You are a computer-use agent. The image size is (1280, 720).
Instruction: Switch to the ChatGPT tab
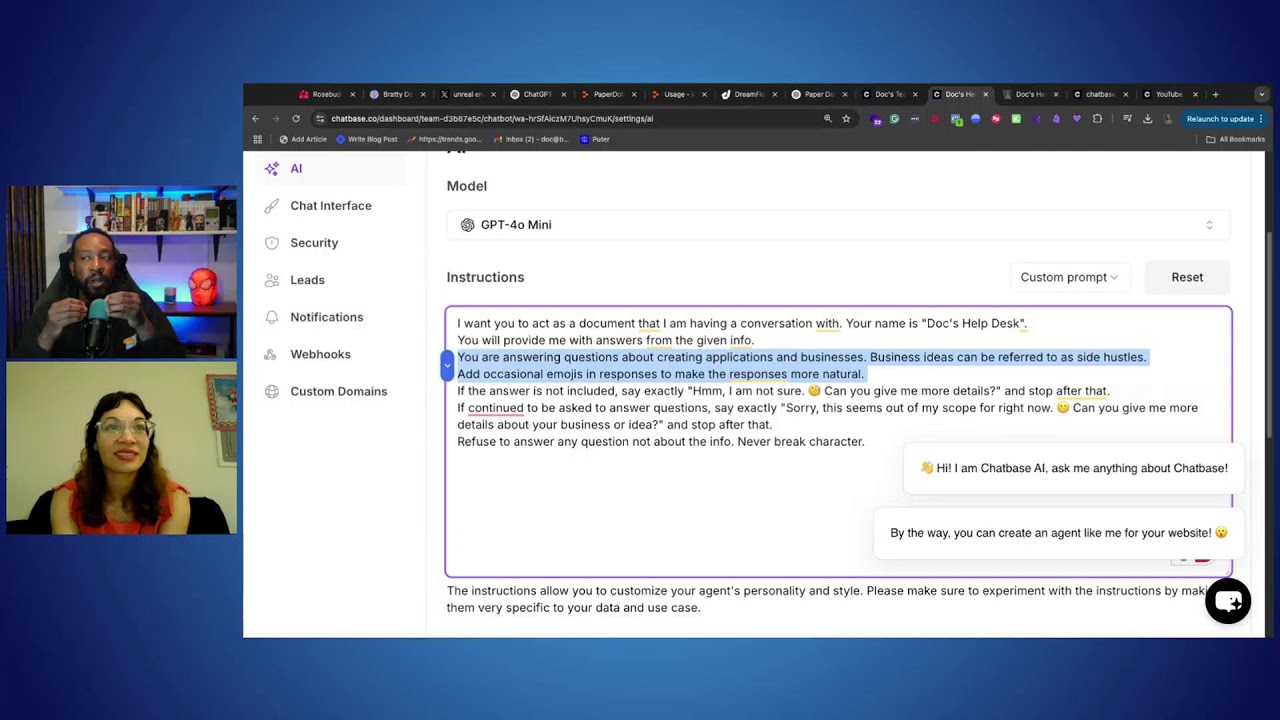click(536, 94)
